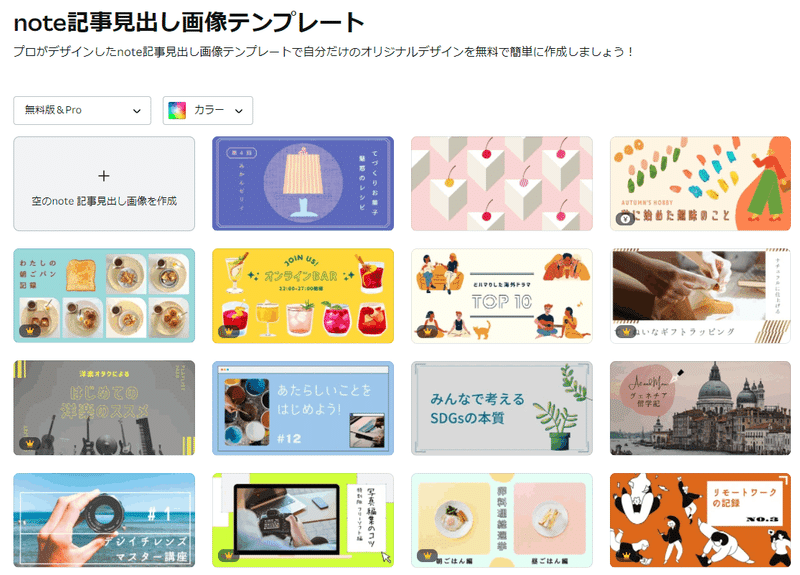800x575 pixels.
Task: Click crown badge on 洋楽のススメ template
Action: tap(30, 443)
